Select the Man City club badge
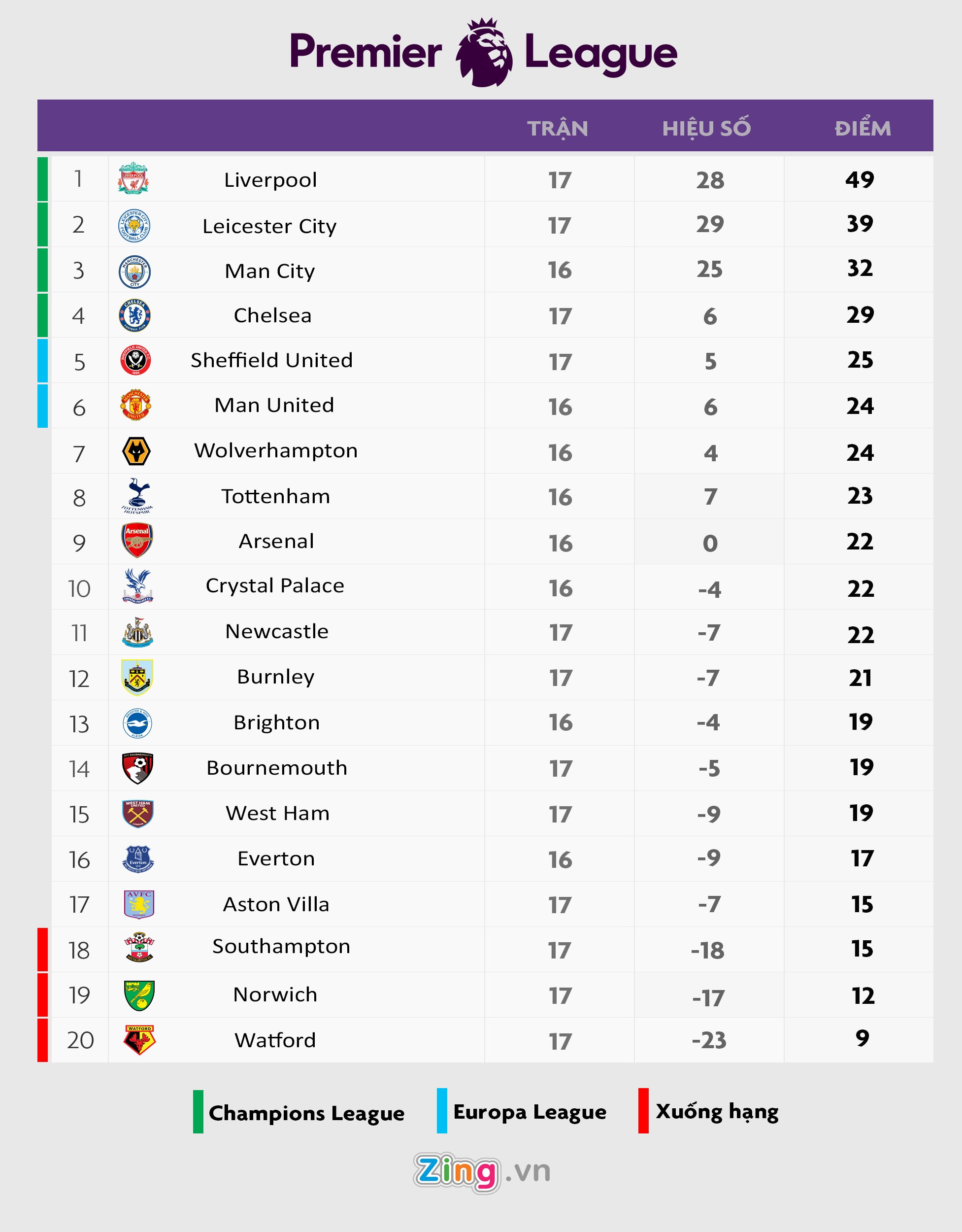 tap(135, 272)
